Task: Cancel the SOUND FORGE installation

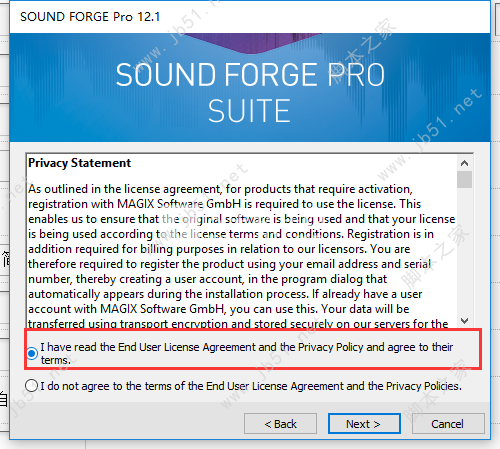Action: [448, 424]
